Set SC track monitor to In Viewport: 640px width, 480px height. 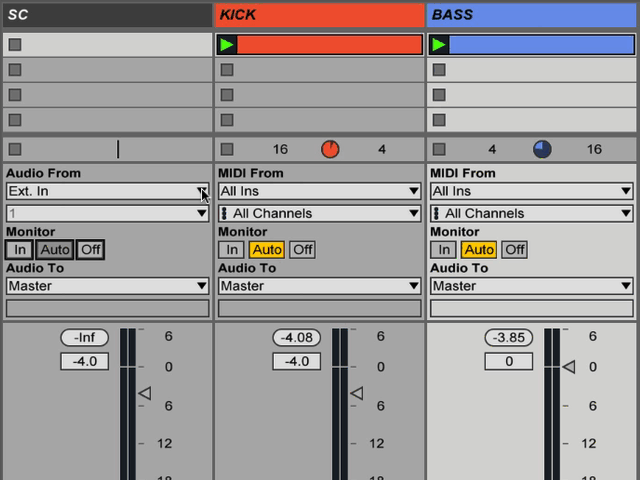point(19,249)
